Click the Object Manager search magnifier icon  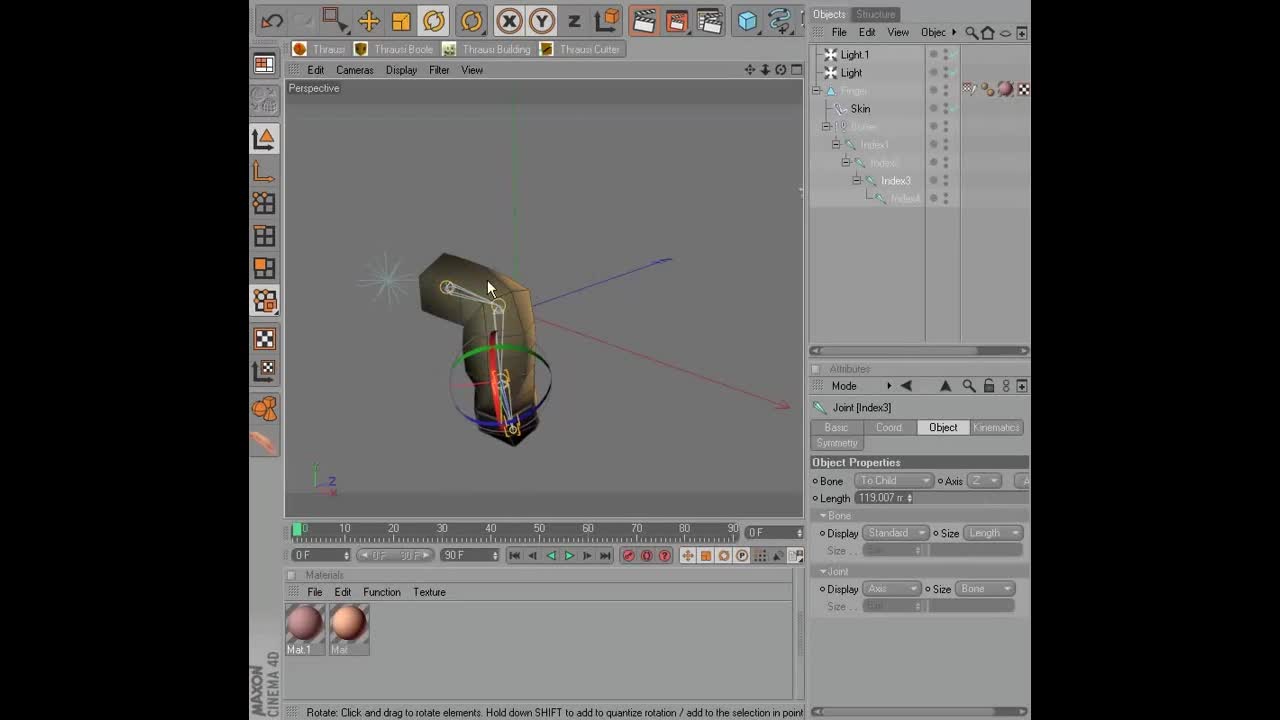point(972,33)
